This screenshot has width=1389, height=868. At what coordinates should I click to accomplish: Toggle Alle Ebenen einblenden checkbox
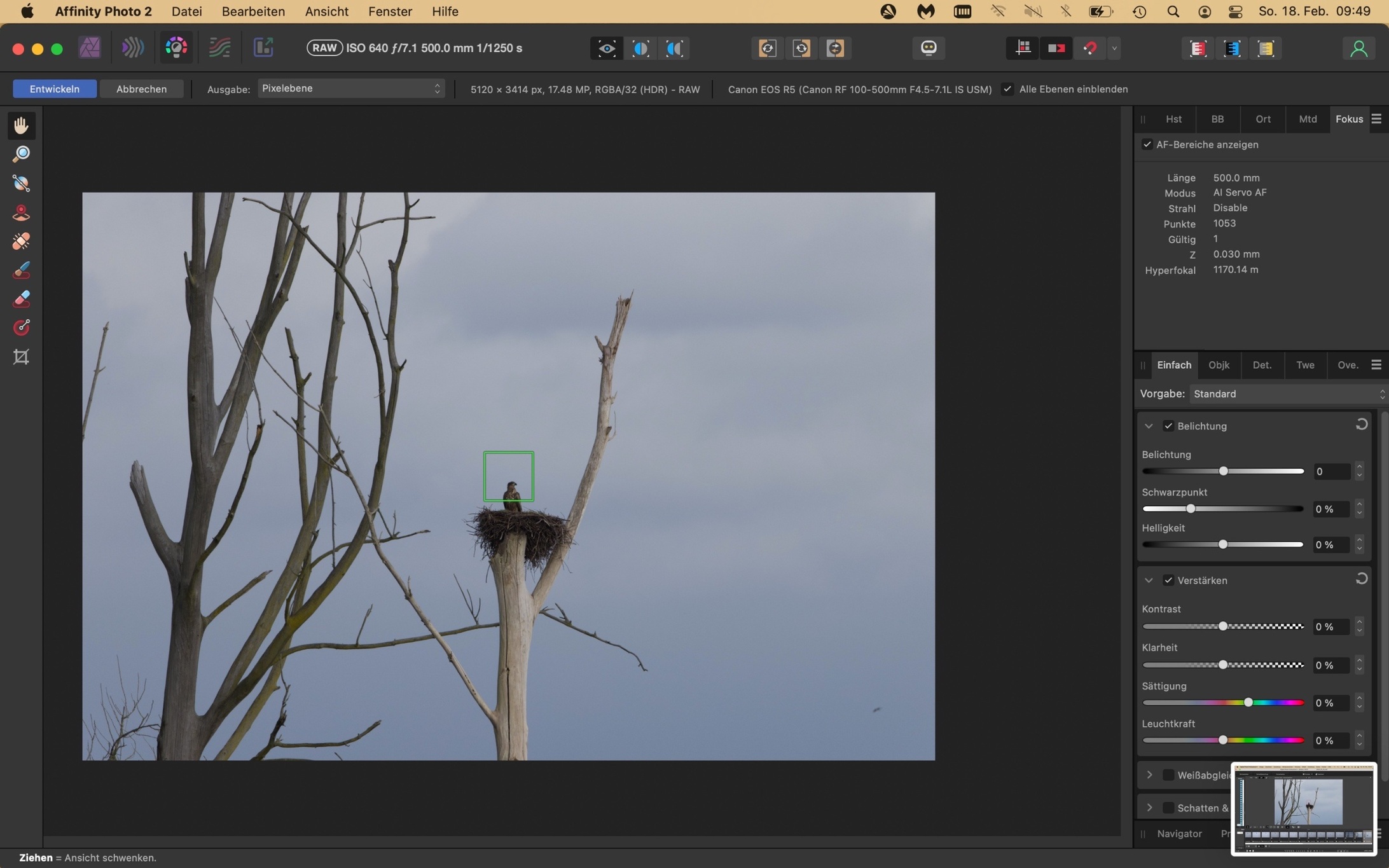(1007, 89)
